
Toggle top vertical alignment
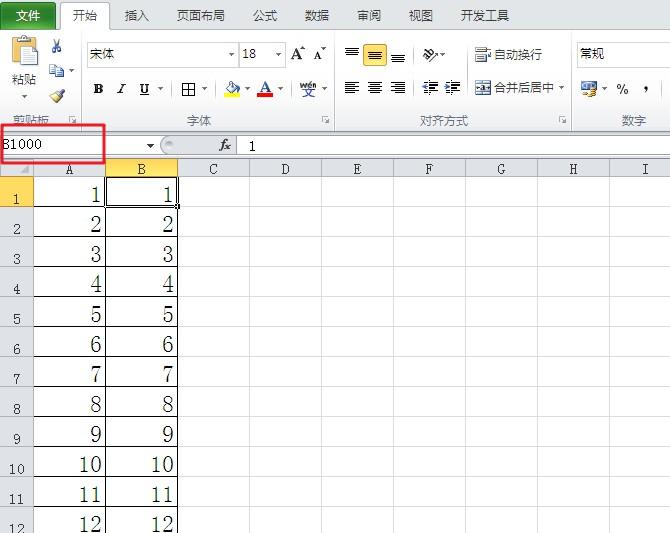(352, 54)
